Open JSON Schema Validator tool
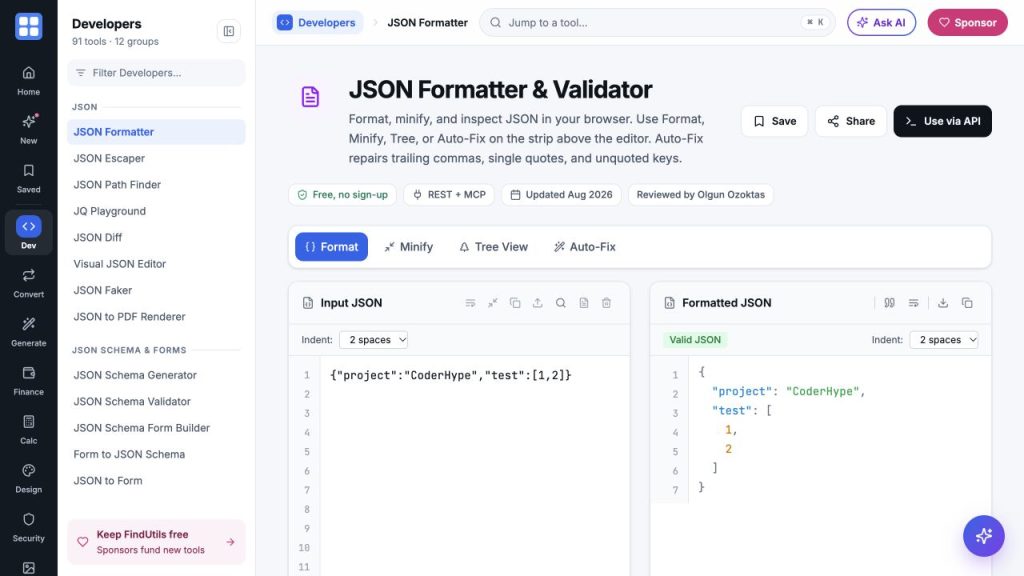The height and width of the screenshot is (576, 1024). point(156,402)
